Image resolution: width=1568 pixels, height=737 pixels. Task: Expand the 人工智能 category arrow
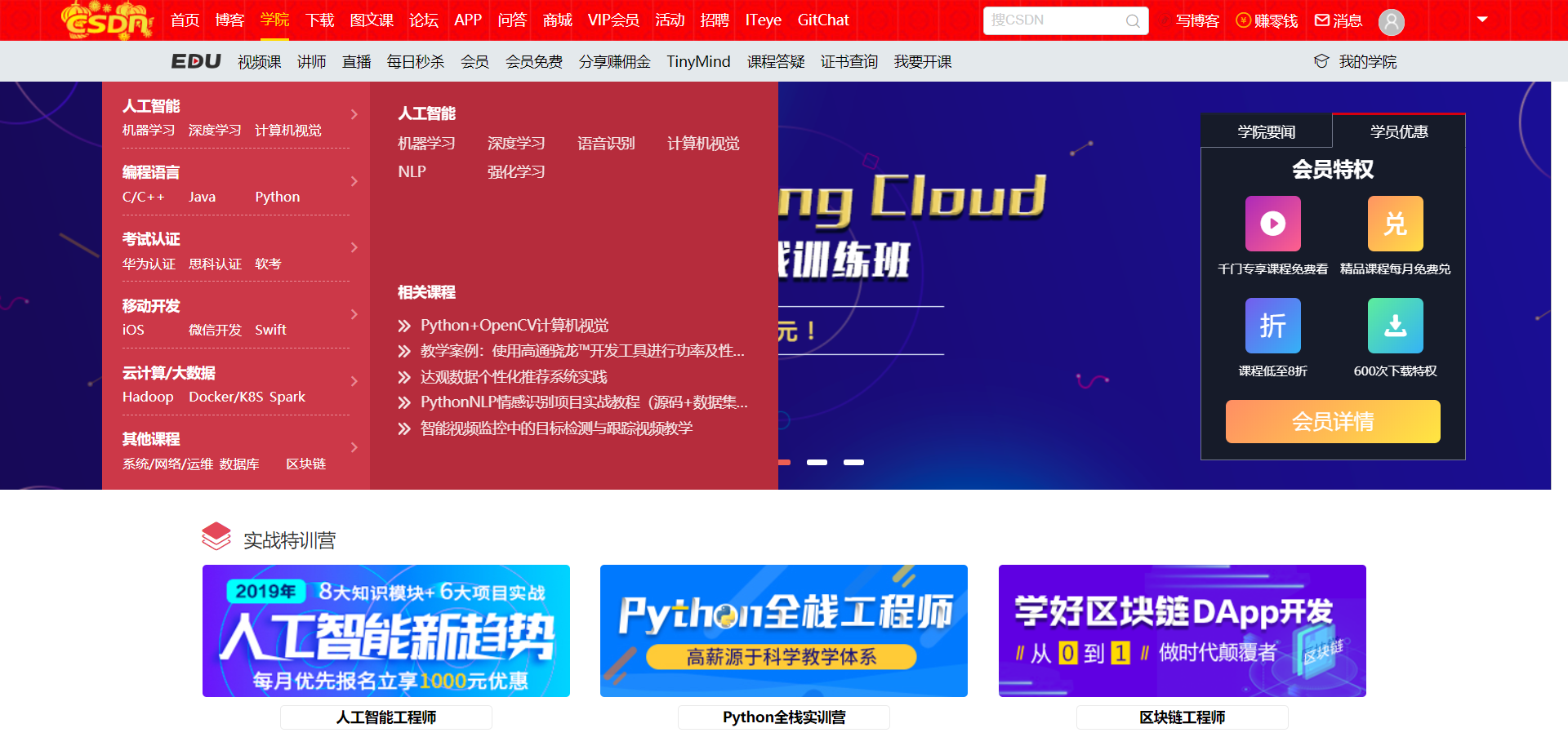pos(354,114)
